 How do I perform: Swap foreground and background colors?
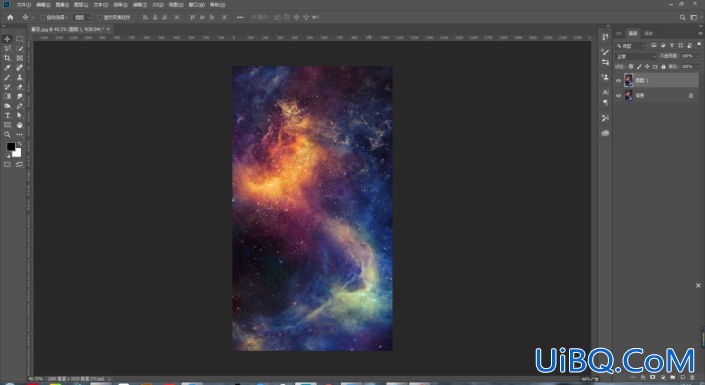click(x=19, y=144)
